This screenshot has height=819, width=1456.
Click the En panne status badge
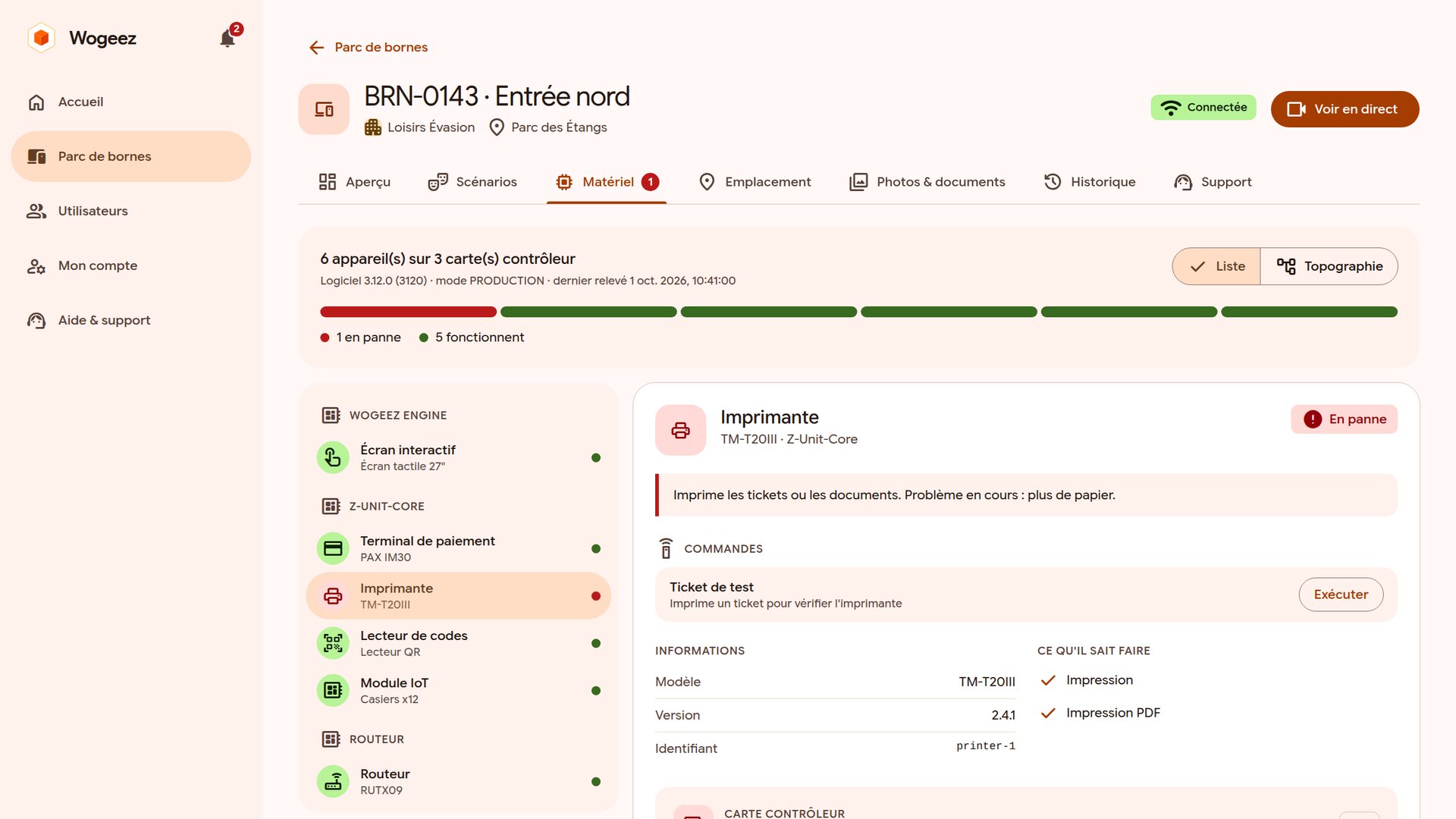pyautogui.click(x=1345, y=419)
